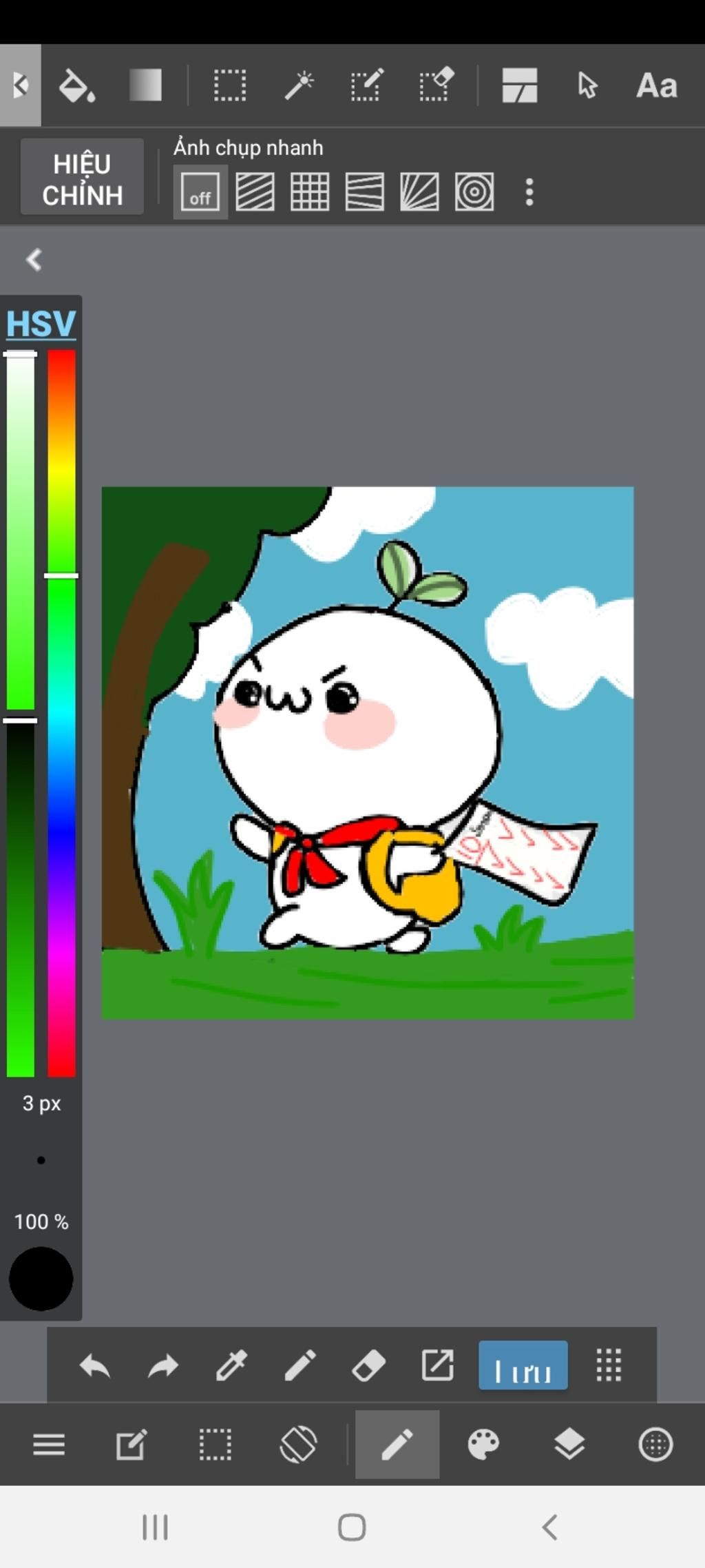Open the Edit menu icon
This screenshot has width=705, height=1568.
(131, 1444)
